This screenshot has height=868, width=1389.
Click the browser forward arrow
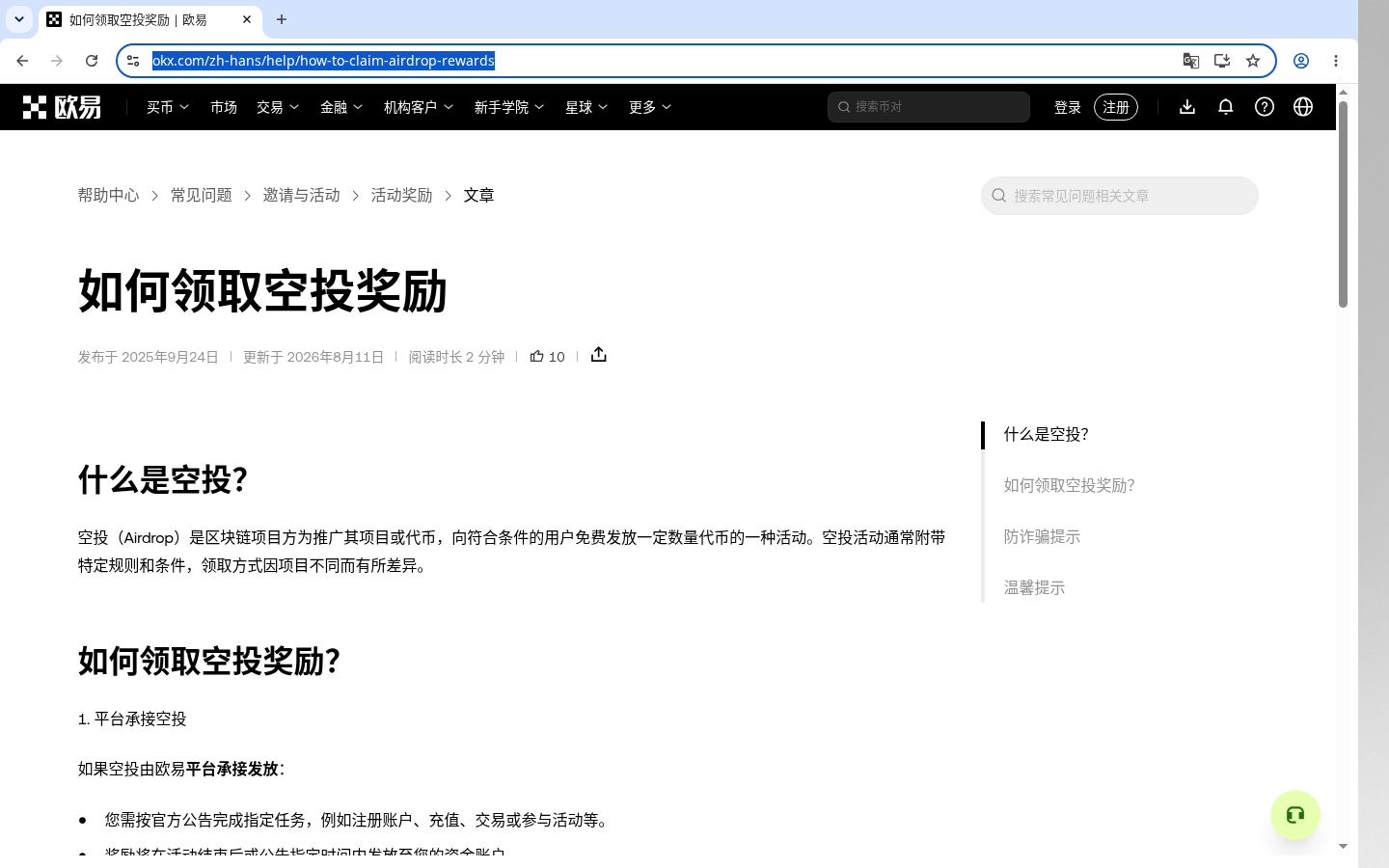coord(57,61)
